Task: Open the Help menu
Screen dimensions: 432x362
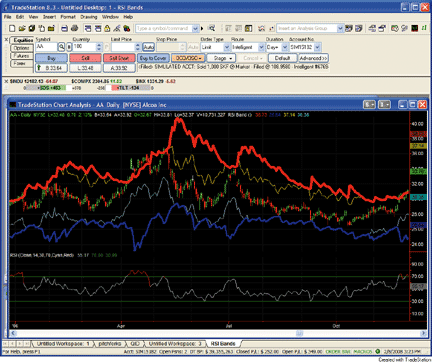Action: point(128,17)
